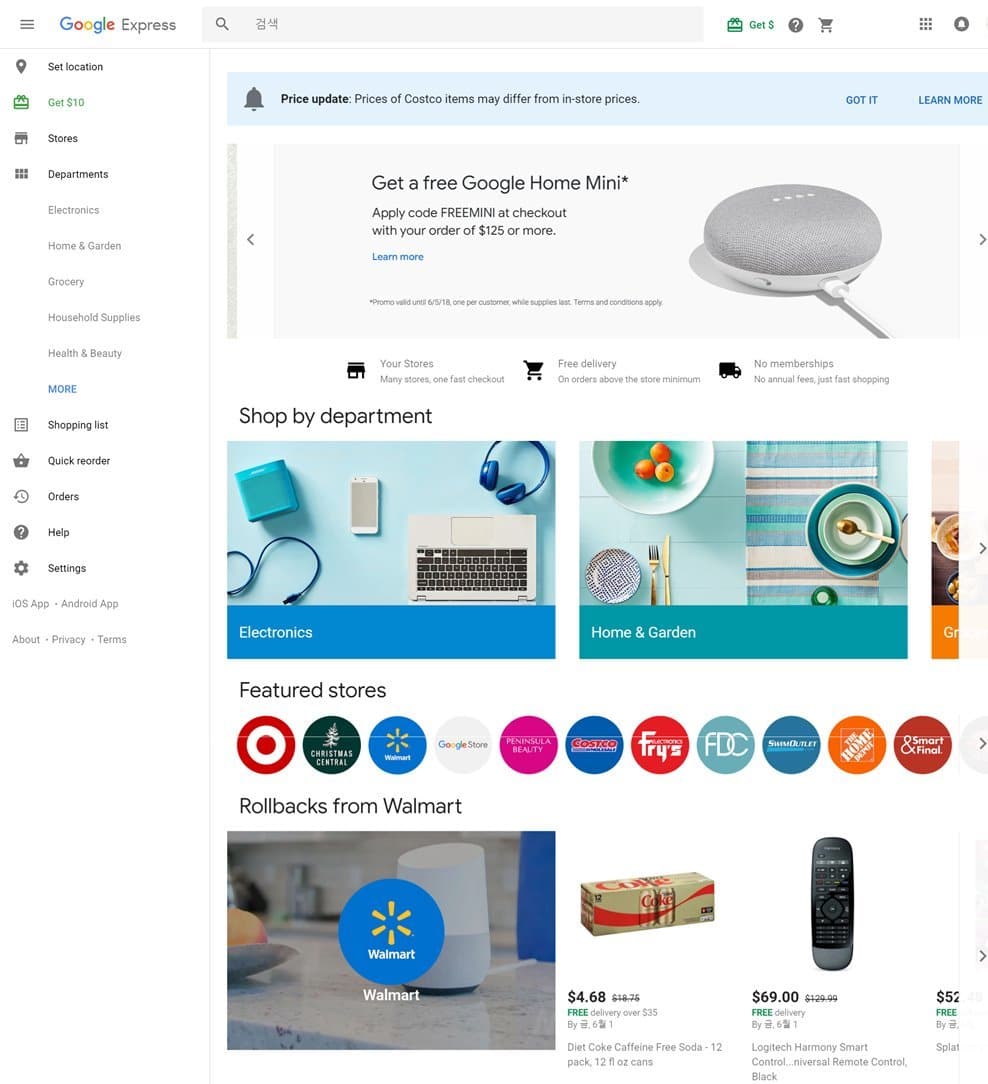Expand MORE under Departments list

point(62,389)
